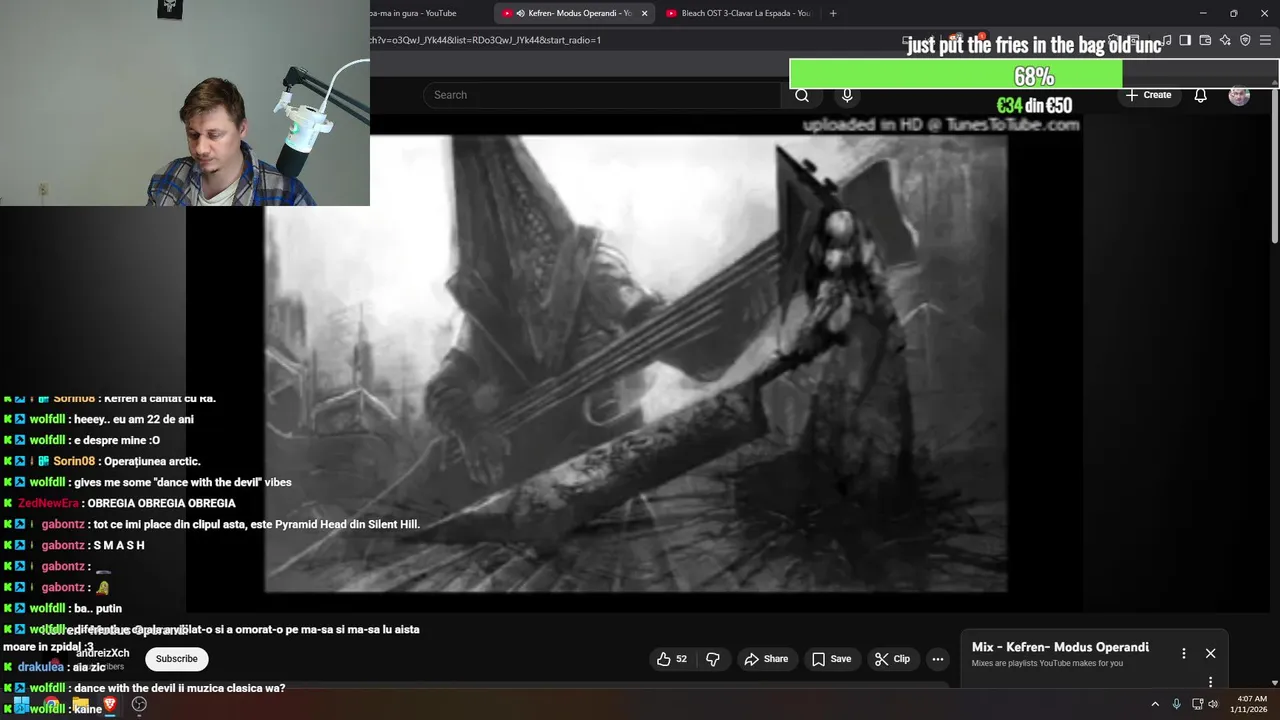Click the ZedNewEra chat username

pyautogui.click(x=48, y=503)
